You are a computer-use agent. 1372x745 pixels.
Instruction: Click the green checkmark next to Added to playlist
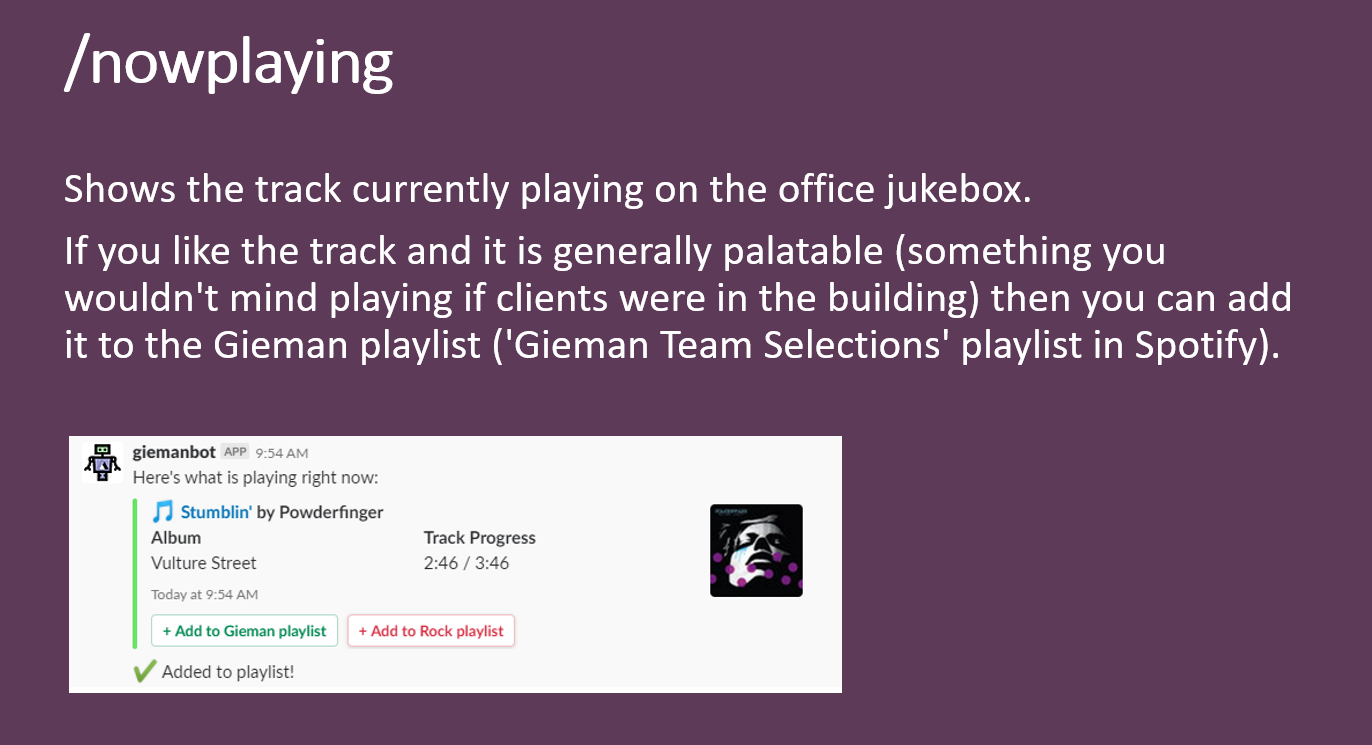click(145, 671)
